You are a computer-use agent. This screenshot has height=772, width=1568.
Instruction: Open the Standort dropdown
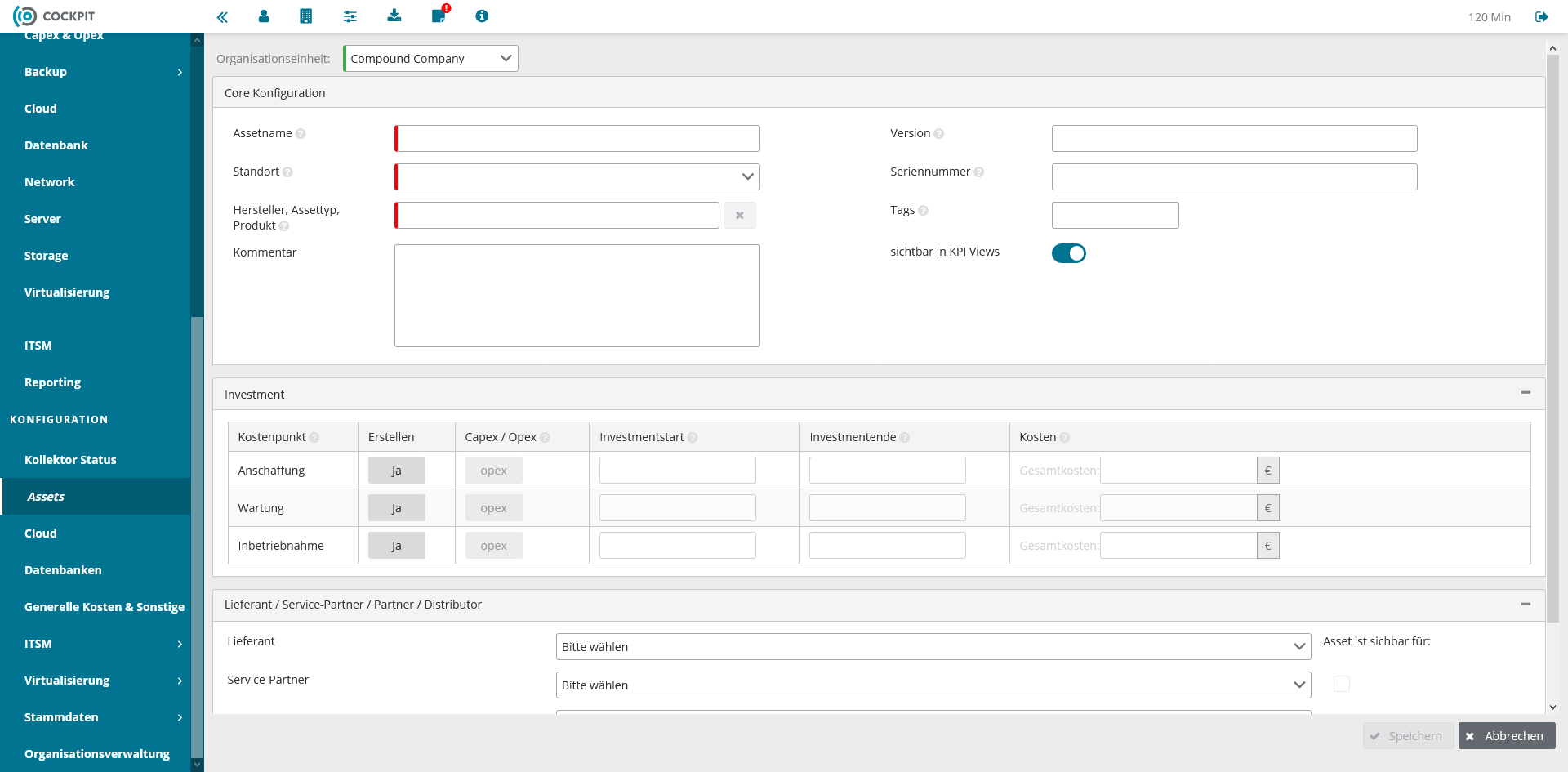pos(577,177)
